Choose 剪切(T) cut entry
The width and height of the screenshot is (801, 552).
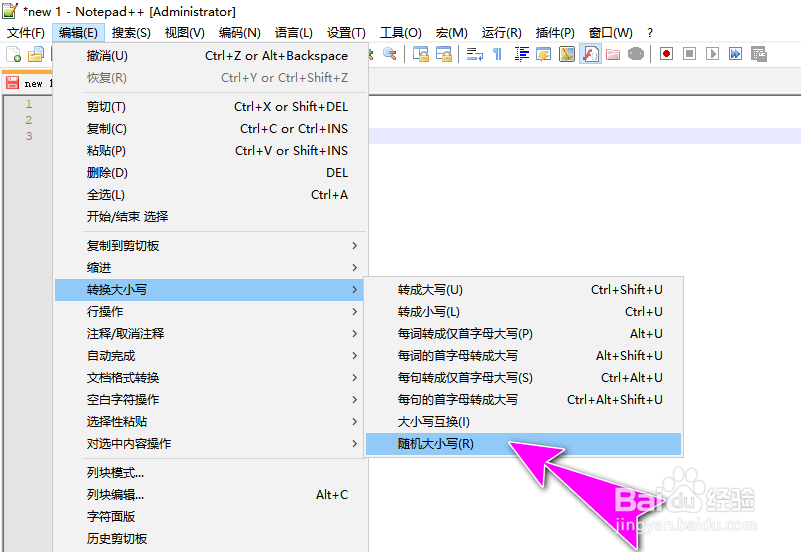pos(210,107)
